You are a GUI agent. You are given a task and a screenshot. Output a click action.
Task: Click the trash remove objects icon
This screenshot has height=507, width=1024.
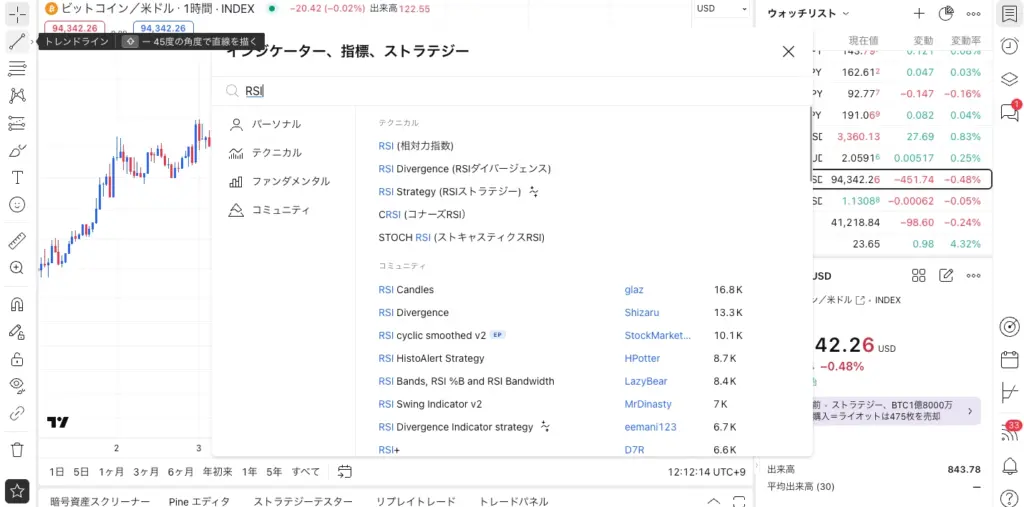pyautogui.click(x=18, y=450)
